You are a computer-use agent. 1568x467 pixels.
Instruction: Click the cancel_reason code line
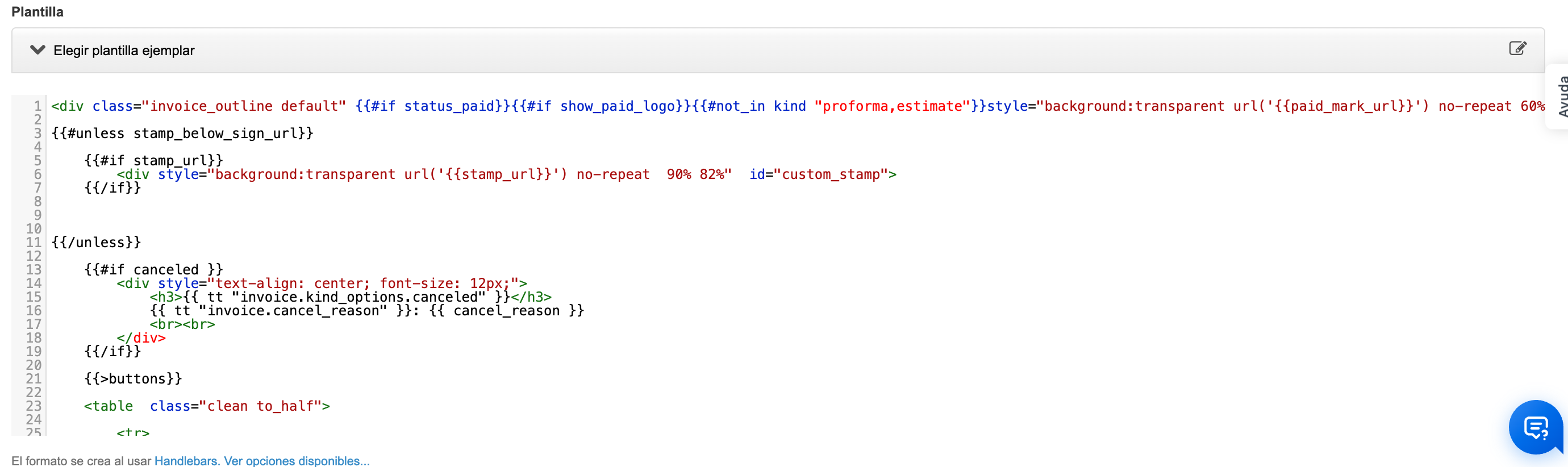(x=367, y=311)
